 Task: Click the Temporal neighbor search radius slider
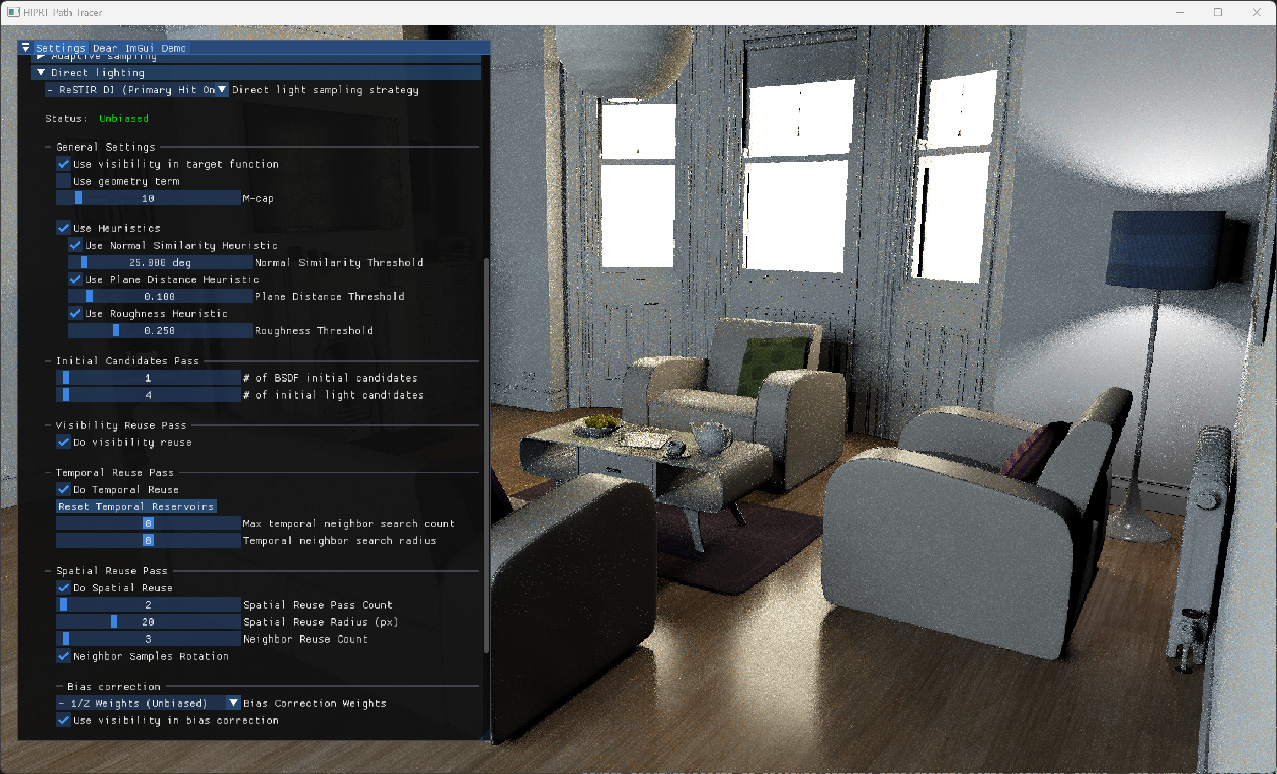click(148, 540)
